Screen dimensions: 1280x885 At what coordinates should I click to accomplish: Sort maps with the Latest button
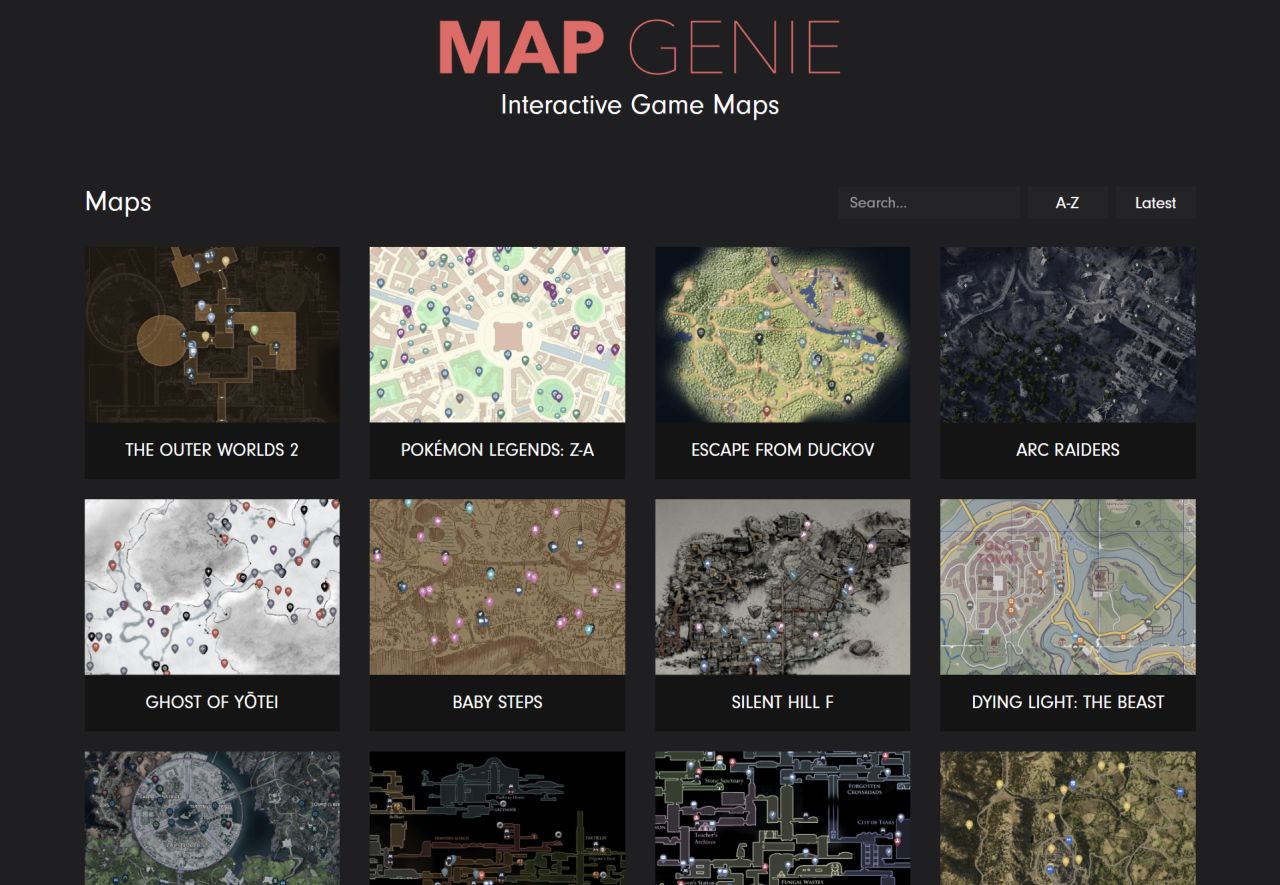point(1155,203)
